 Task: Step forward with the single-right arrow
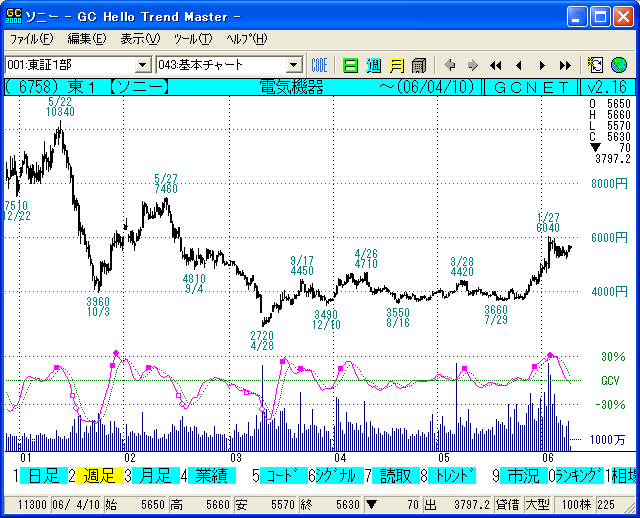click(x=542, y=65)
